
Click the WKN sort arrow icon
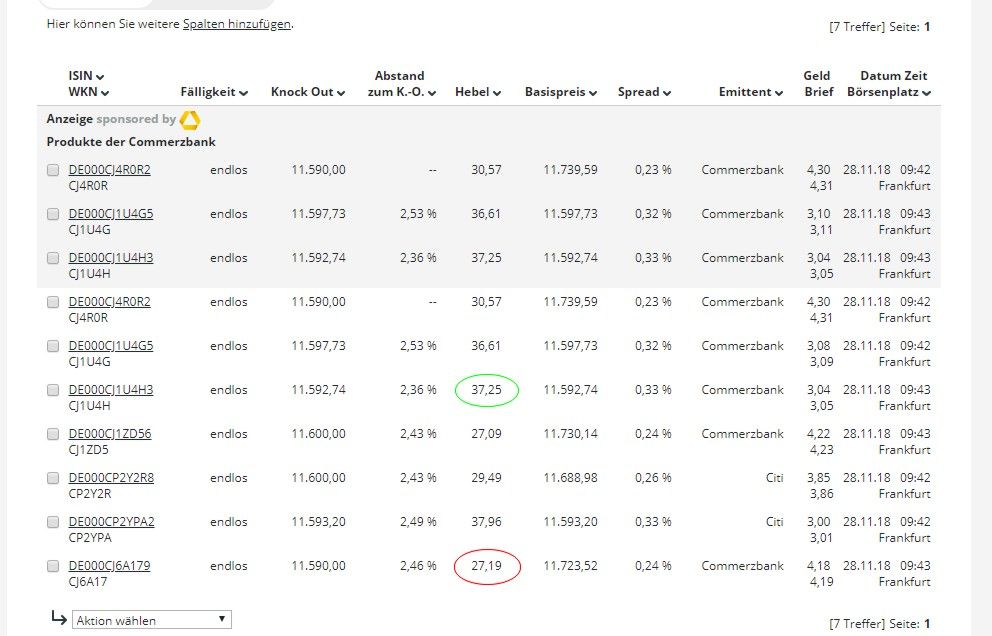click(x=104, y=93)
